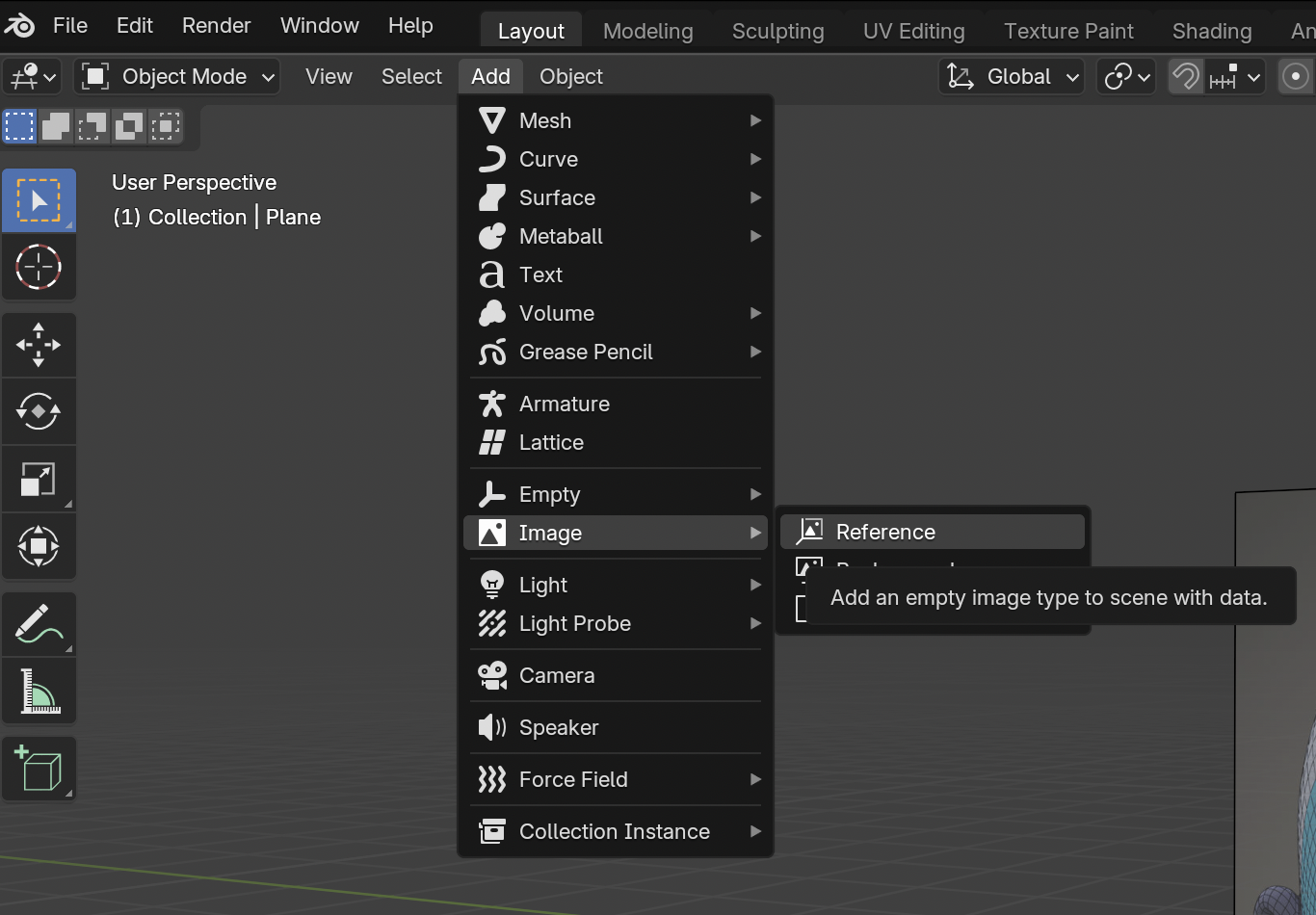Open Global transform orientation dropdown
The height and width of the screenshot is (915, 1316).
pyautogui.click(x=1012, y=77)
